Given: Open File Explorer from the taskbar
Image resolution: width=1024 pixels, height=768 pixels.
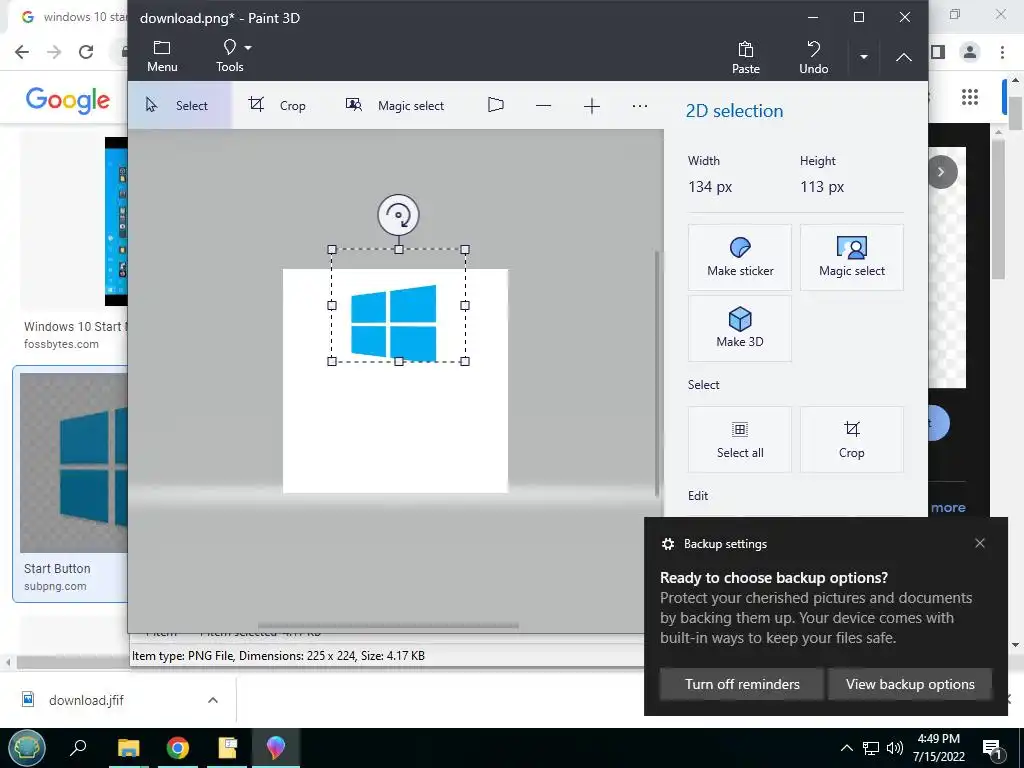Looking at the screenshot, I should [129, 748].
